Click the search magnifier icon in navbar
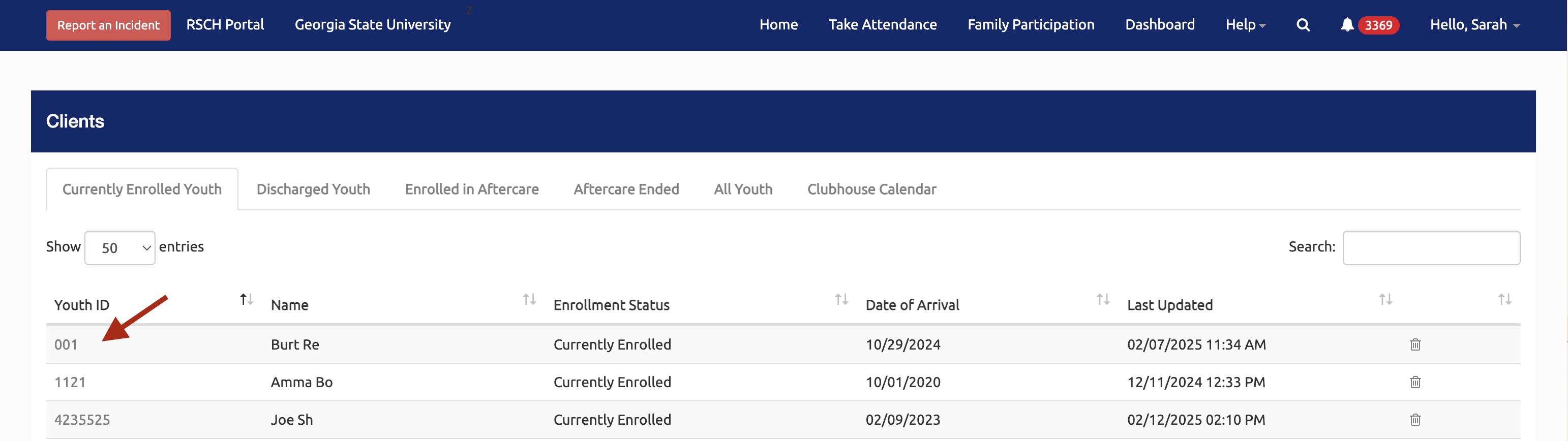The image size is (1568, 441). 1303,25
